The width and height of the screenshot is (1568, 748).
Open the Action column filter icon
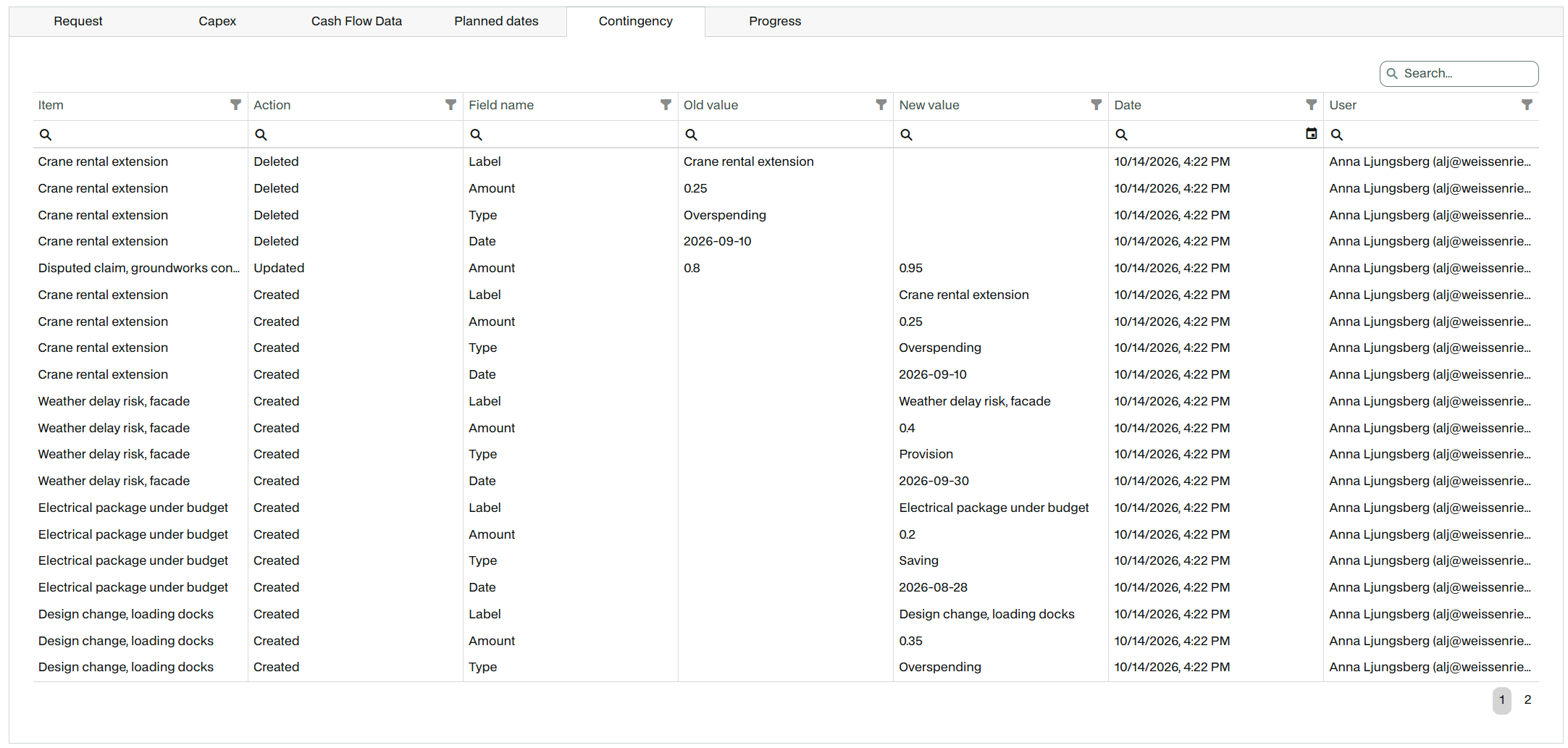coord(450,105)
